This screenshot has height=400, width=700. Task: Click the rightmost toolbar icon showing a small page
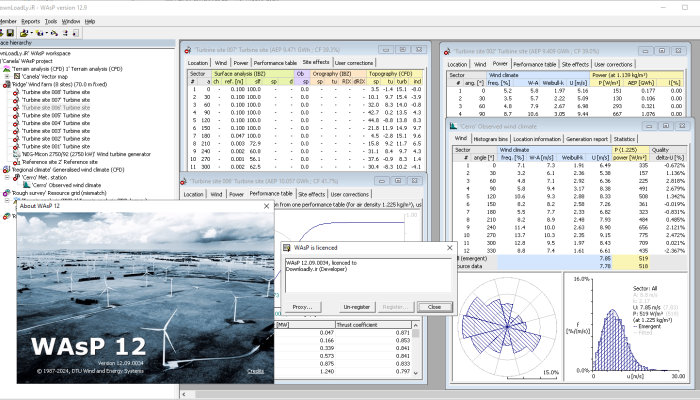click(76, 33)
